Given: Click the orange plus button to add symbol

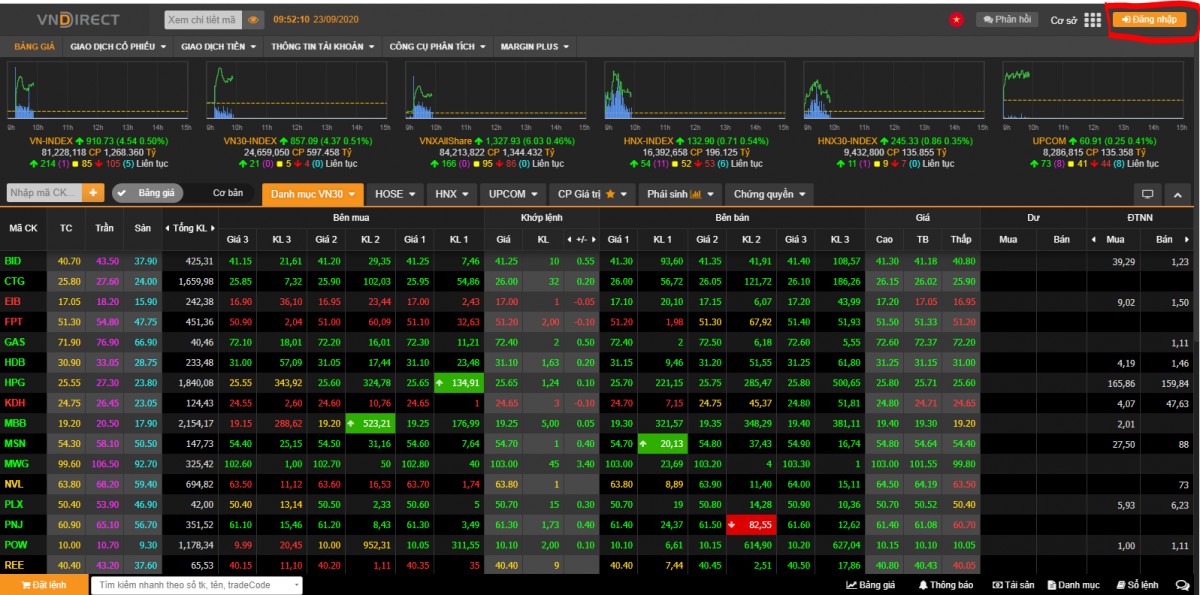Looking at the screenshot, I should tap(94, 193).
